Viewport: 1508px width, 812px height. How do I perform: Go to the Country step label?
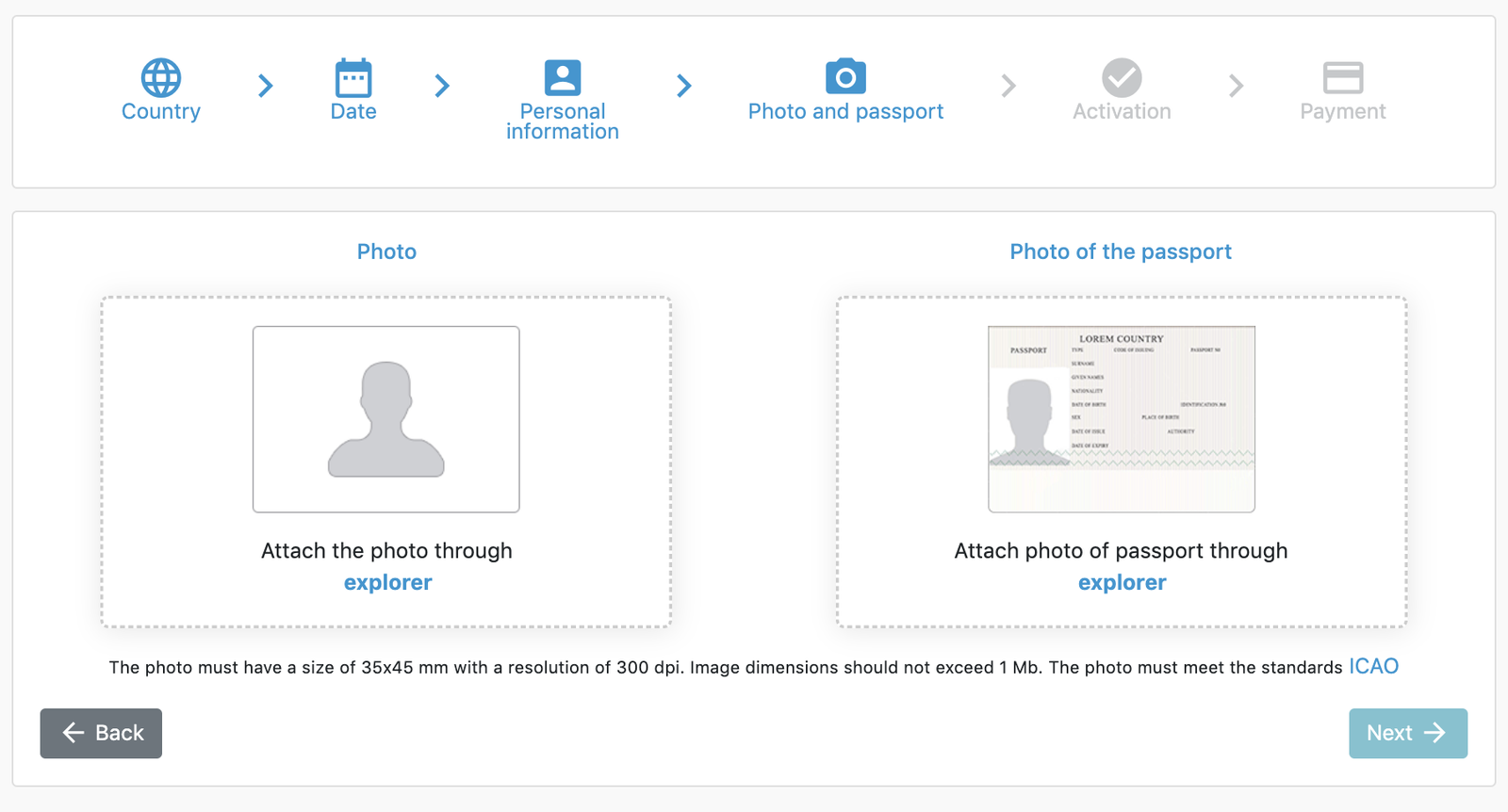161,111
